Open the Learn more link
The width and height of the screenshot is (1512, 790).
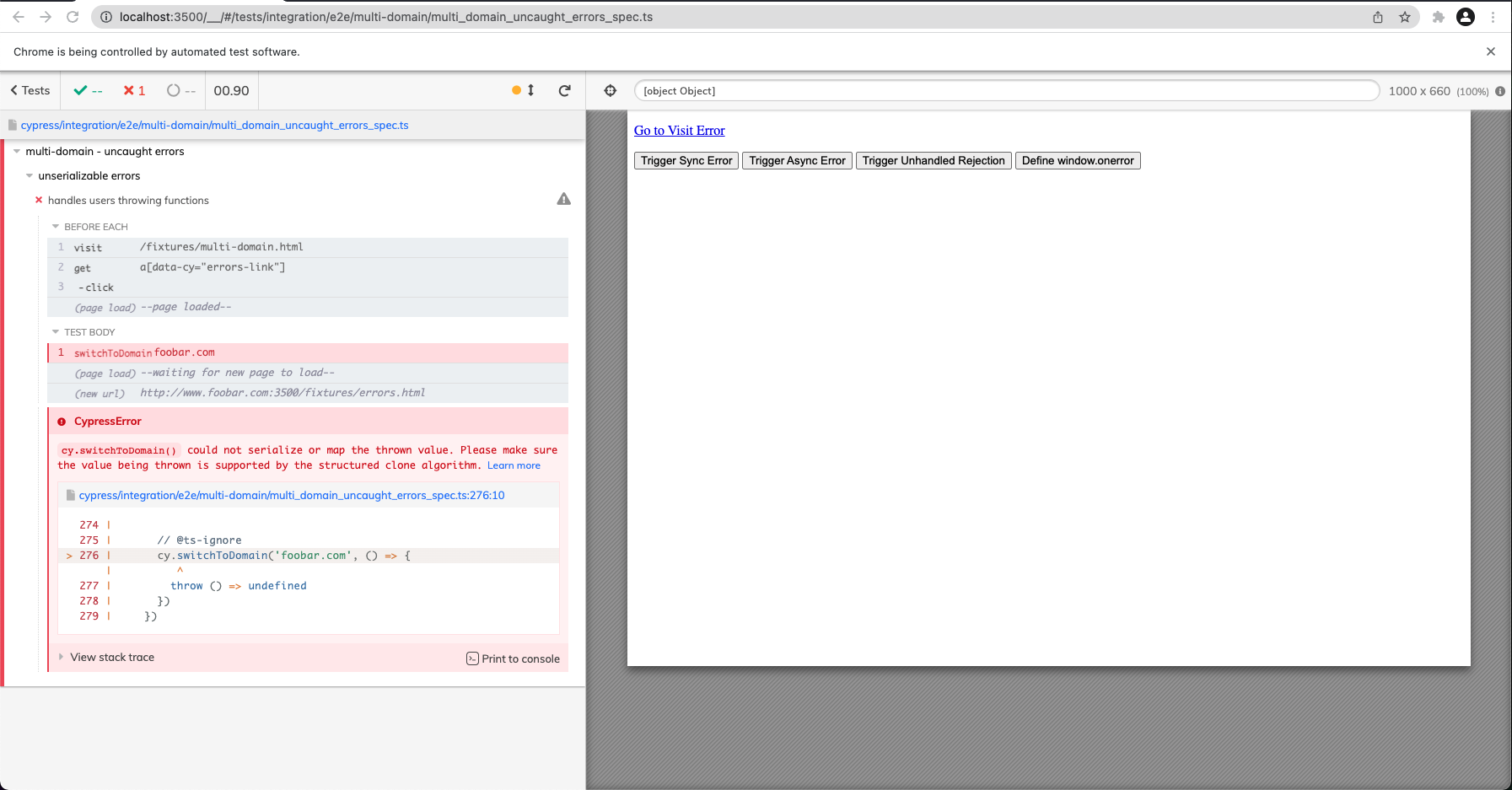coord(514,465)
